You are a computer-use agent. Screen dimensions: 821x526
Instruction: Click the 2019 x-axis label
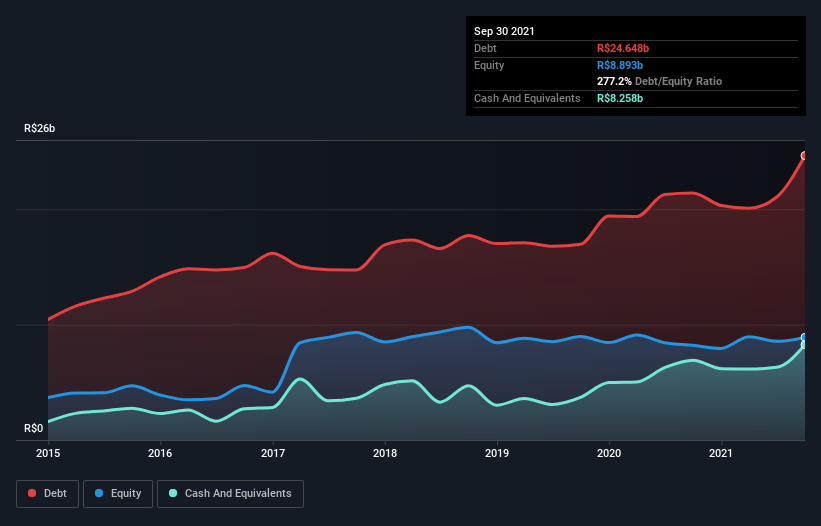pos(497,453)
